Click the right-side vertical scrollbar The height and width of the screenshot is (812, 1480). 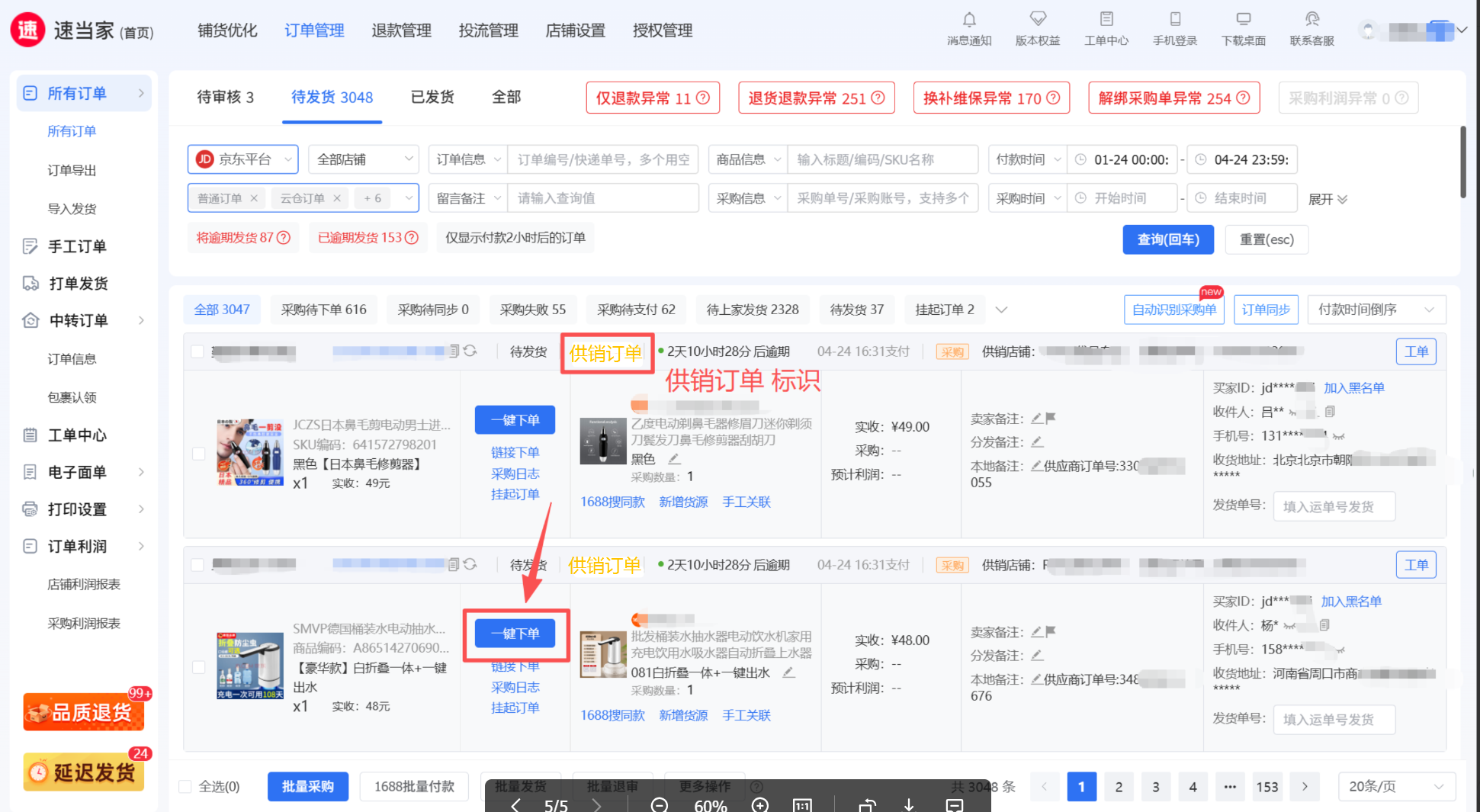click(1462, 162)
